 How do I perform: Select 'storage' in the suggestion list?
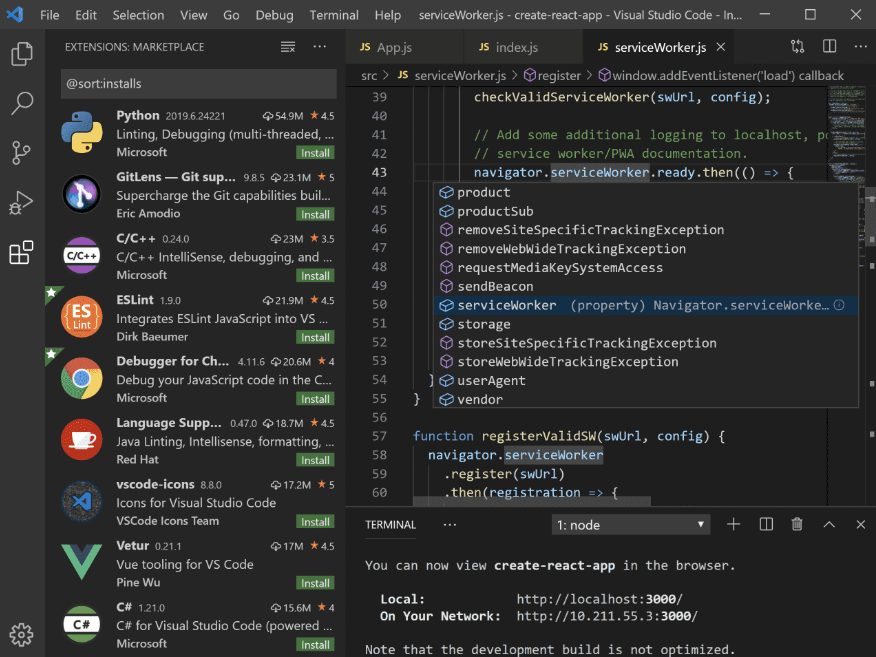[x=645, y=324]
